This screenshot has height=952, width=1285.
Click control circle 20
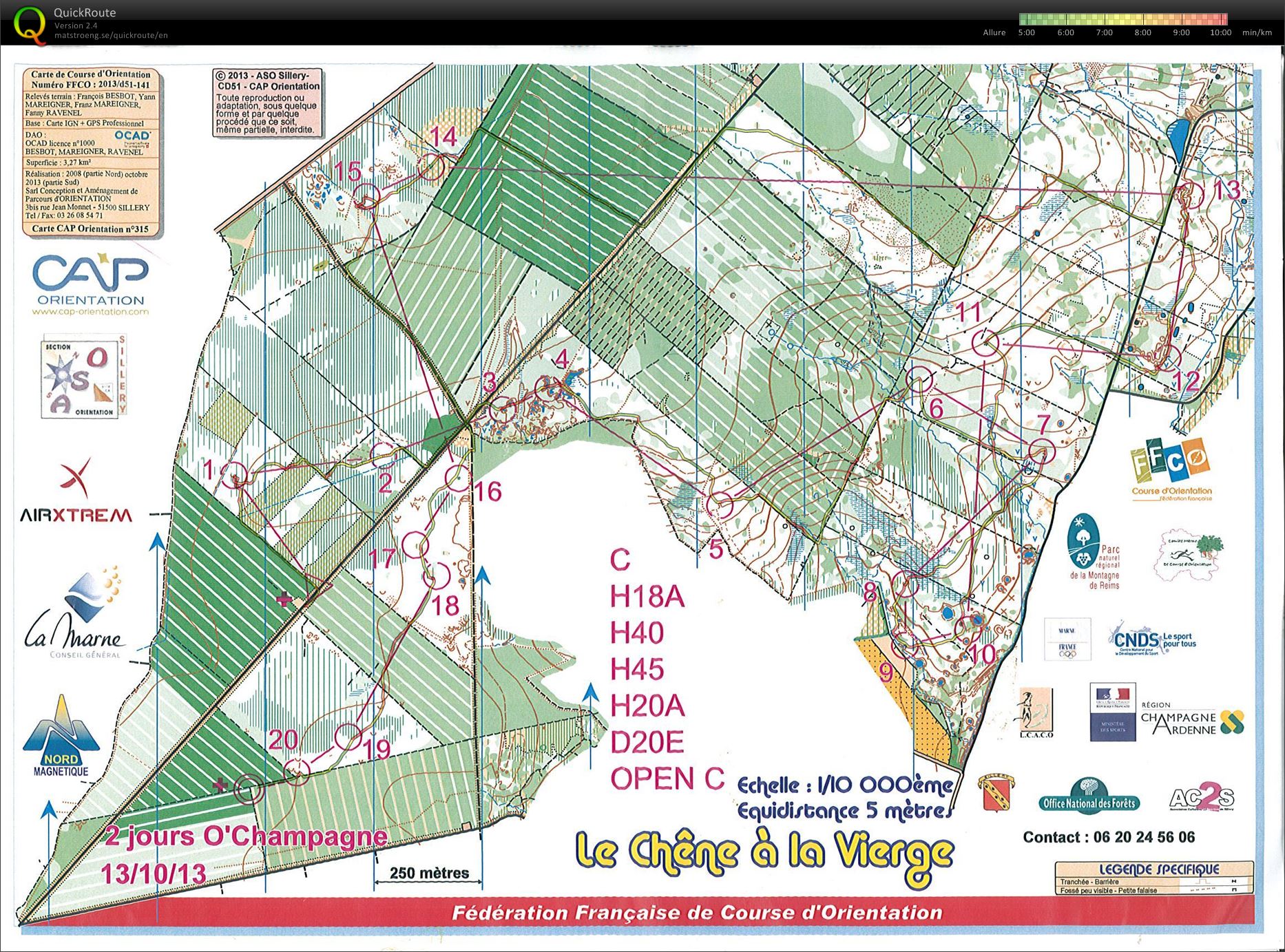[297, 772]
